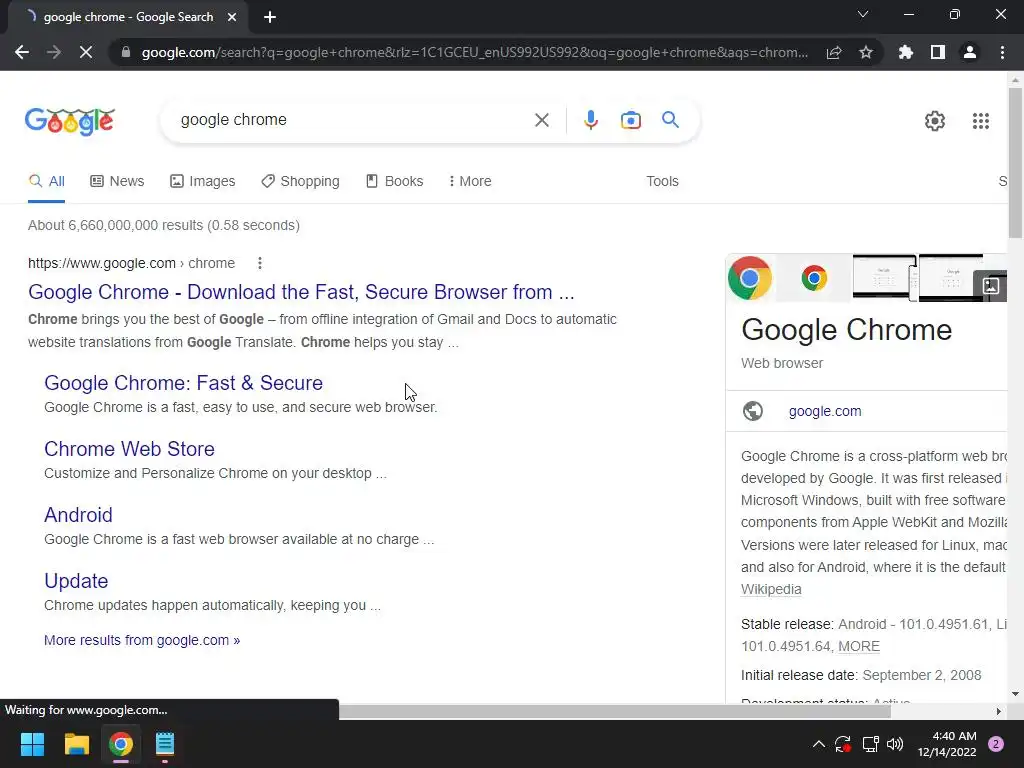Screen dimensions: 1024x768
Task: Open search Tools options
Action: pos(662,182)
